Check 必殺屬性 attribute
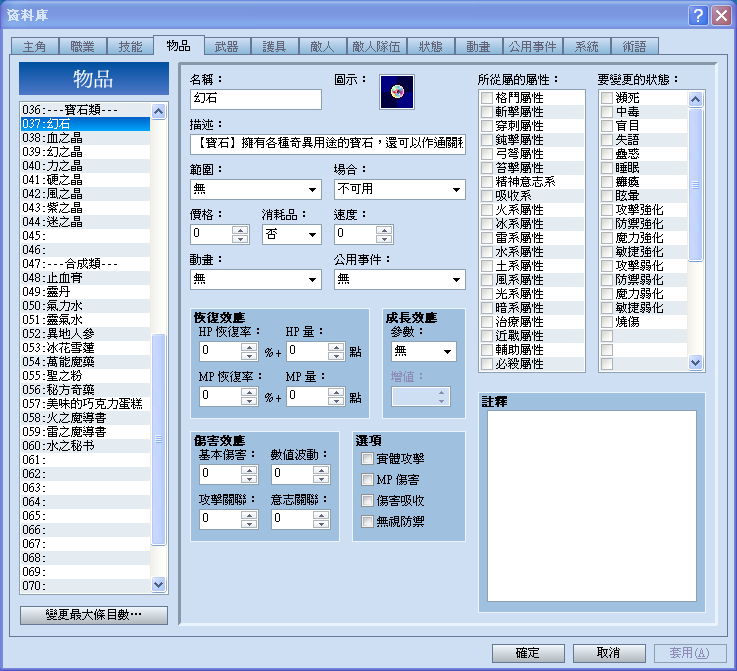 pyautogui.click(x=487, y=364)
